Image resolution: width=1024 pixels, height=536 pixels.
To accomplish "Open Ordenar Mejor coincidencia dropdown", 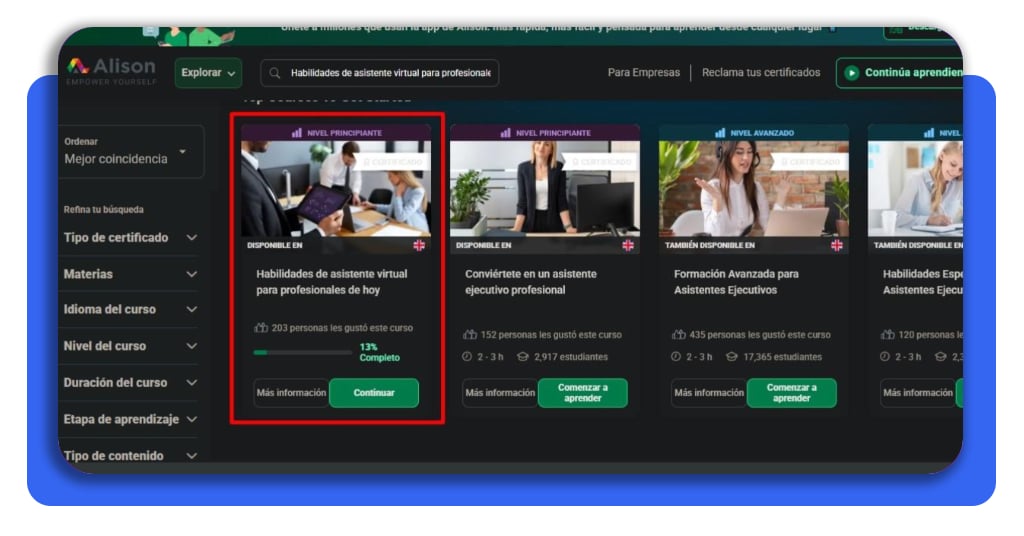I will click(131, 151).
